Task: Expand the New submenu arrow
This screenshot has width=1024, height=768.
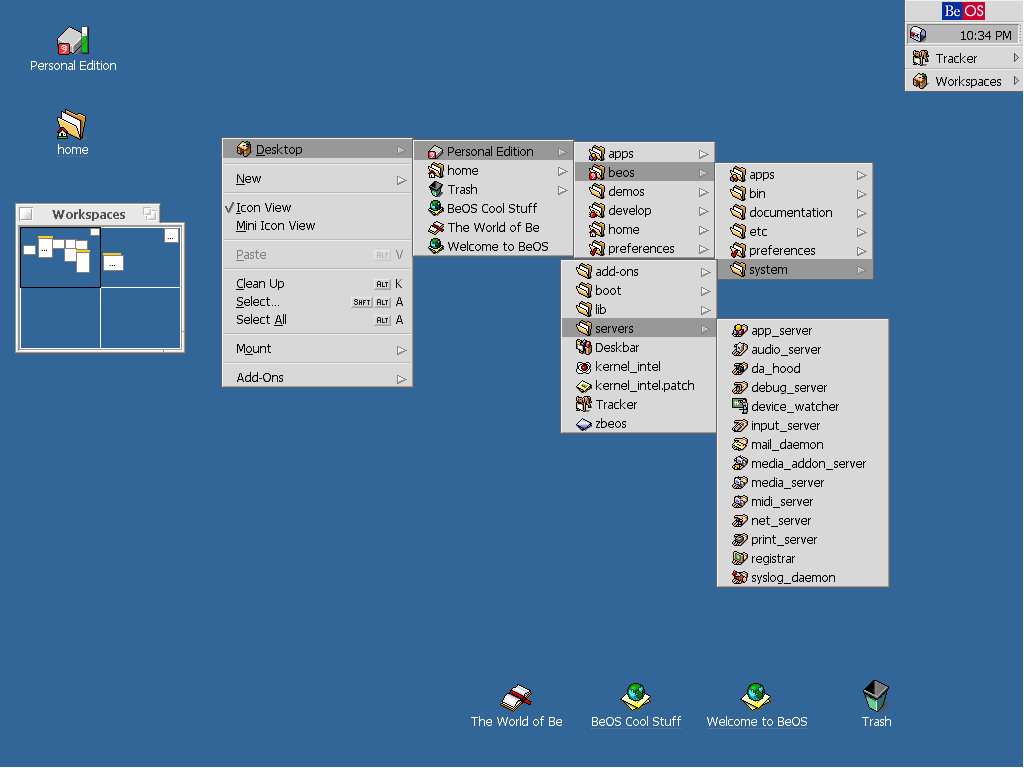Action: pyautogui.click(x=401, y=180)
